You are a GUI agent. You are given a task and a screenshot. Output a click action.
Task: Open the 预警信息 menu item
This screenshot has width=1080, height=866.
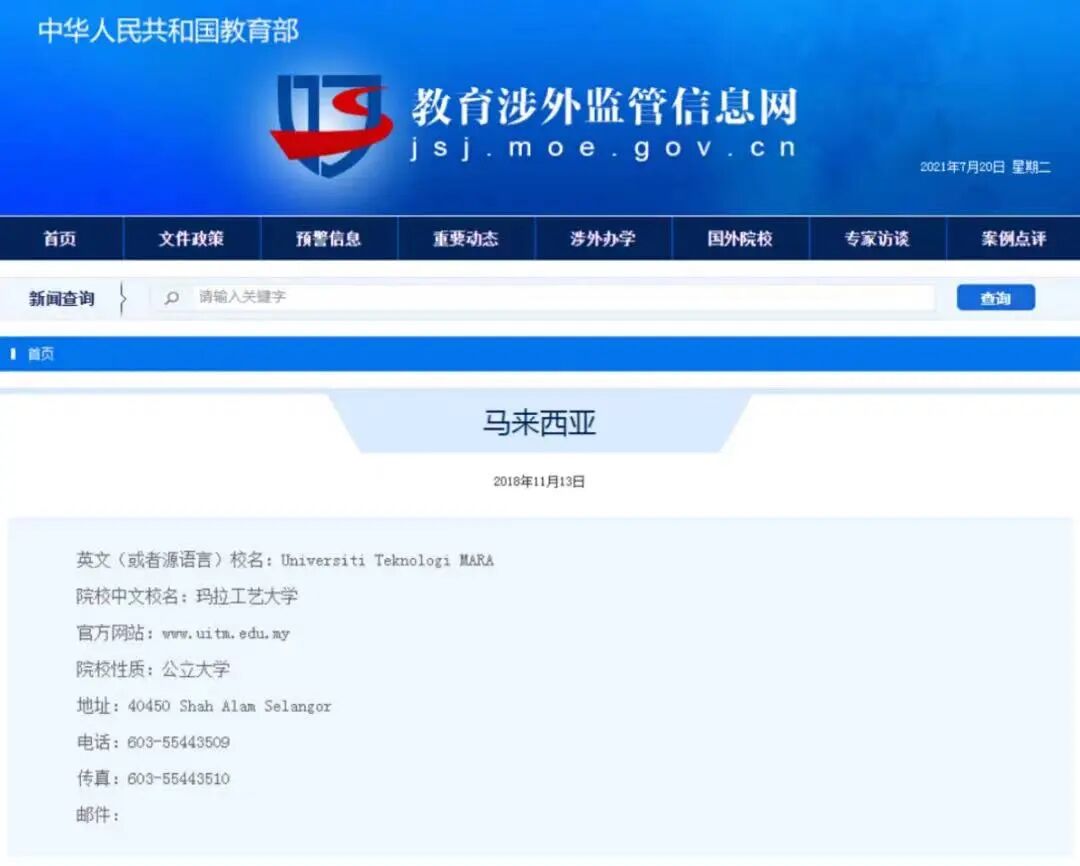tap(329, 239)
